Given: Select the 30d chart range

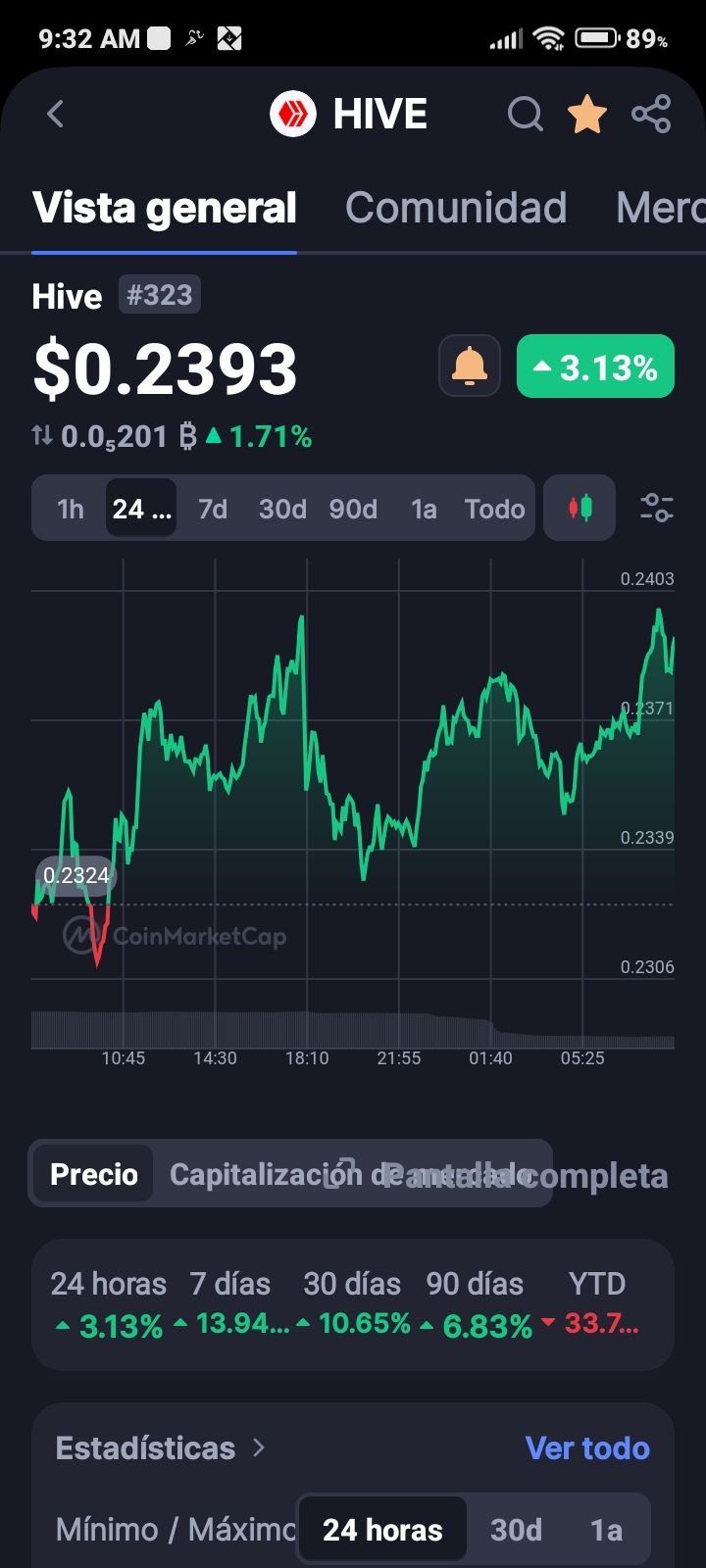Looking at the screenshot, I should pos(282,509).
